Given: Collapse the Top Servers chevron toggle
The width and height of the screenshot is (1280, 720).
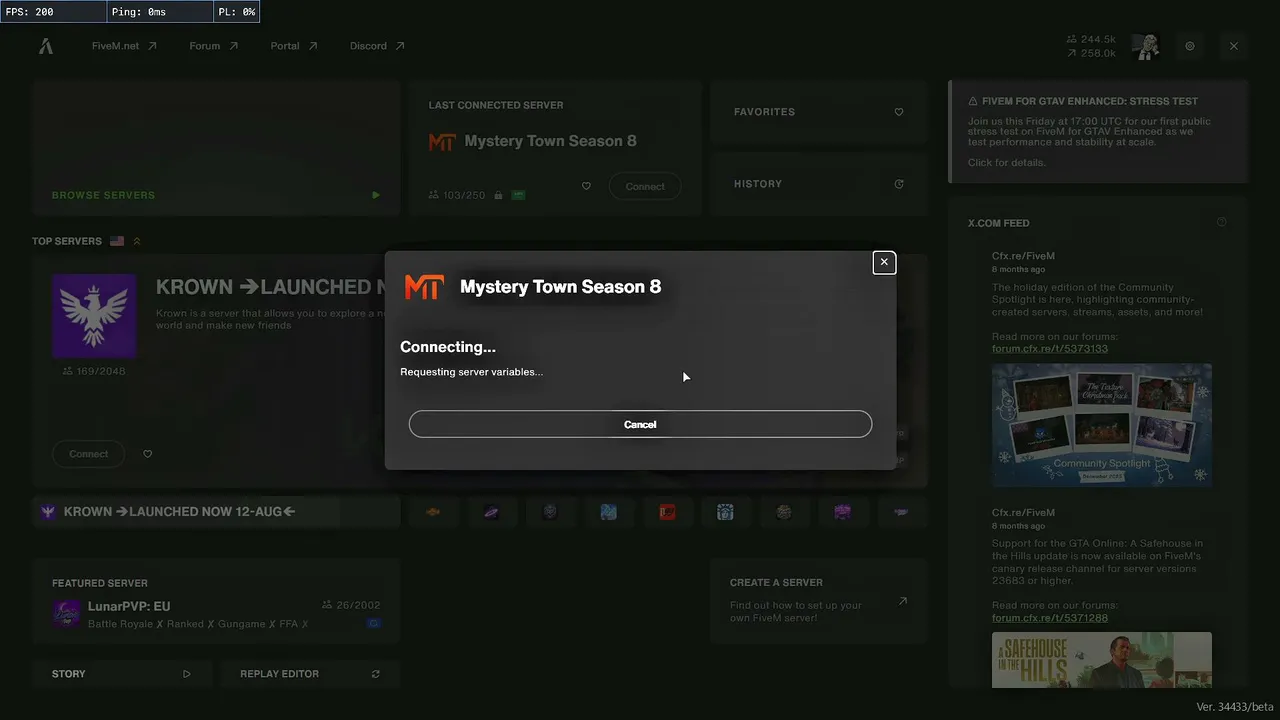Looking at the screenshot, I should (137, 241).
